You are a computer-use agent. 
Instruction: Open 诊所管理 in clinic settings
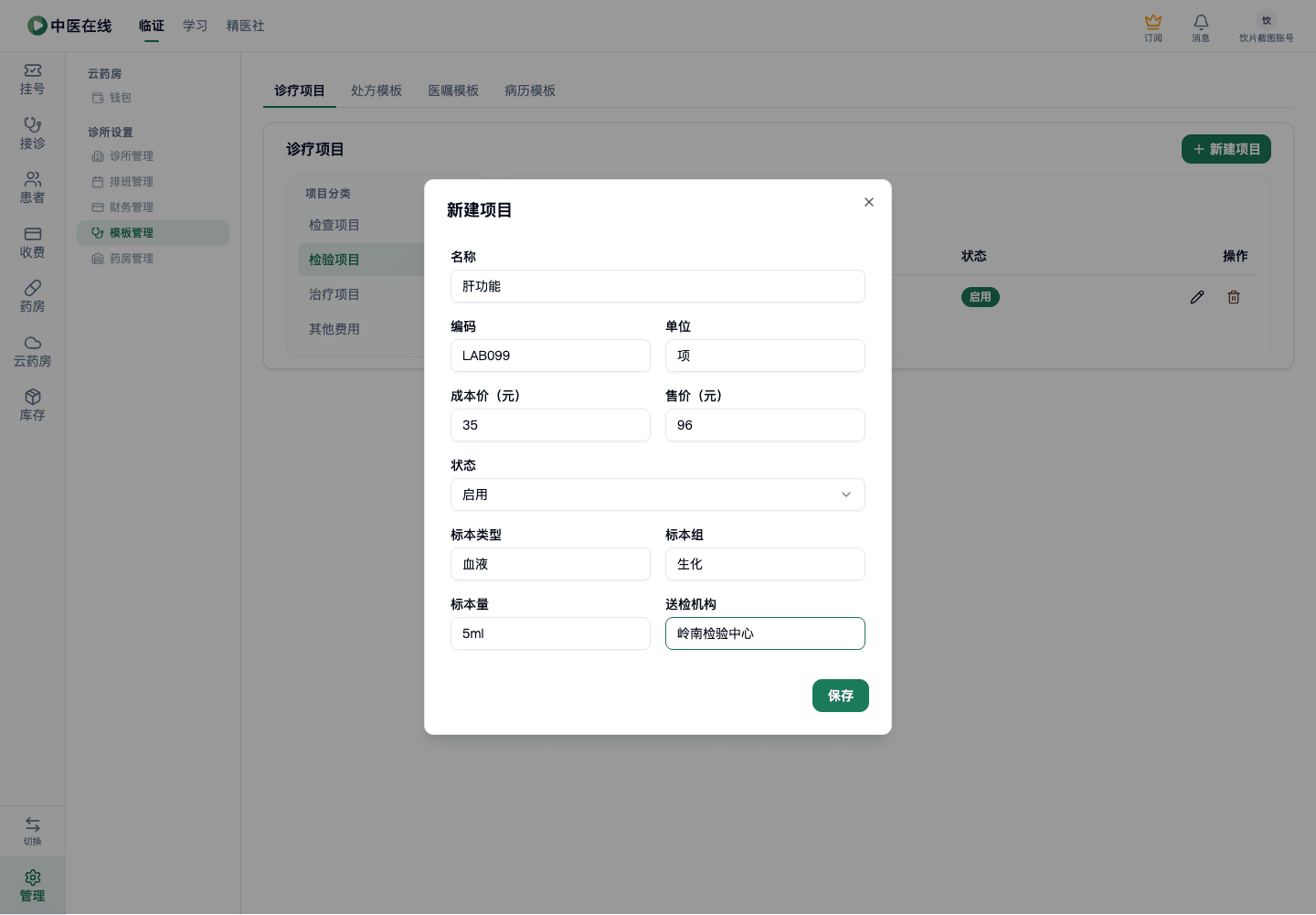pyautogui.click(x=152, y=156)
